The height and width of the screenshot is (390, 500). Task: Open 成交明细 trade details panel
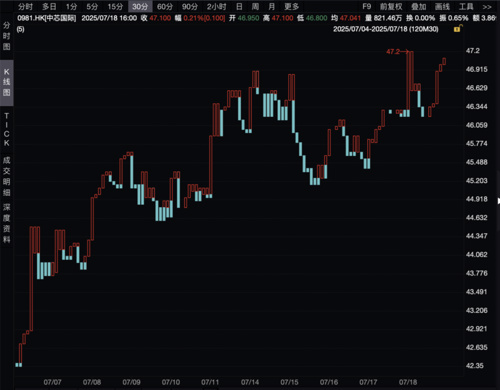7,176
